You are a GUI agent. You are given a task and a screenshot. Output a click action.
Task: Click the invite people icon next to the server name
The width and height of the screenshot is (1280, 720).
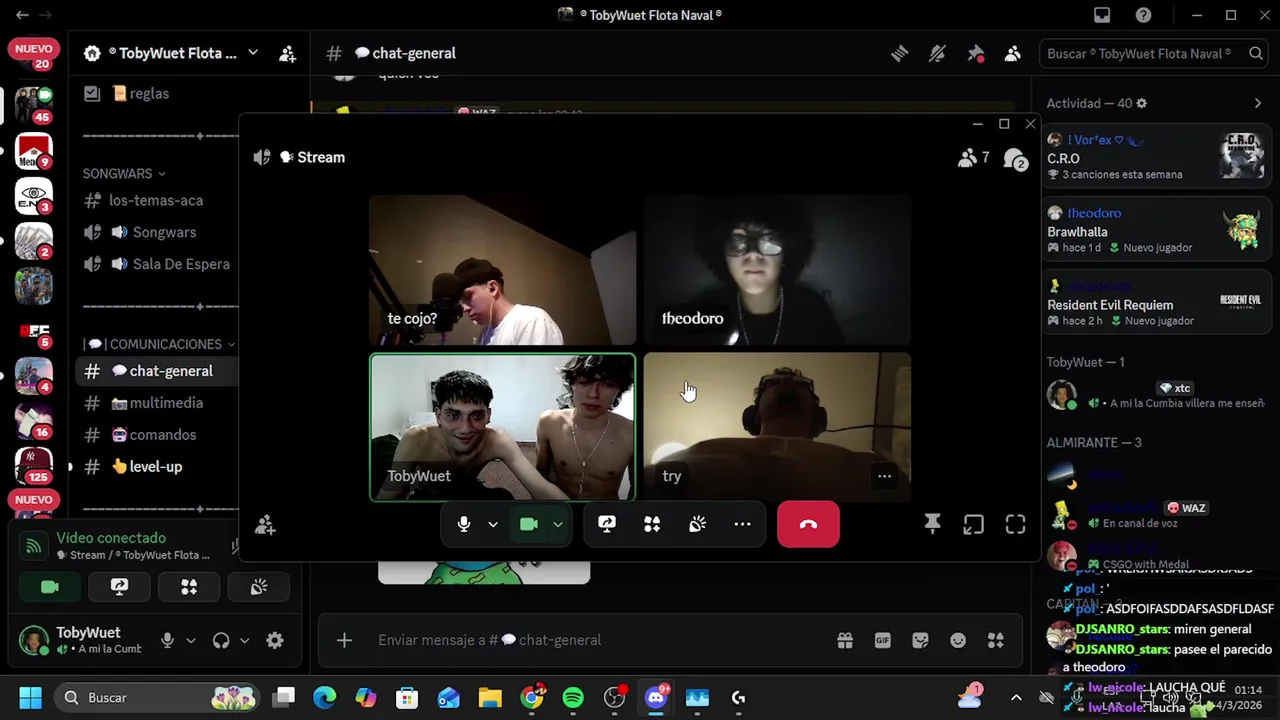coord(288,54)
